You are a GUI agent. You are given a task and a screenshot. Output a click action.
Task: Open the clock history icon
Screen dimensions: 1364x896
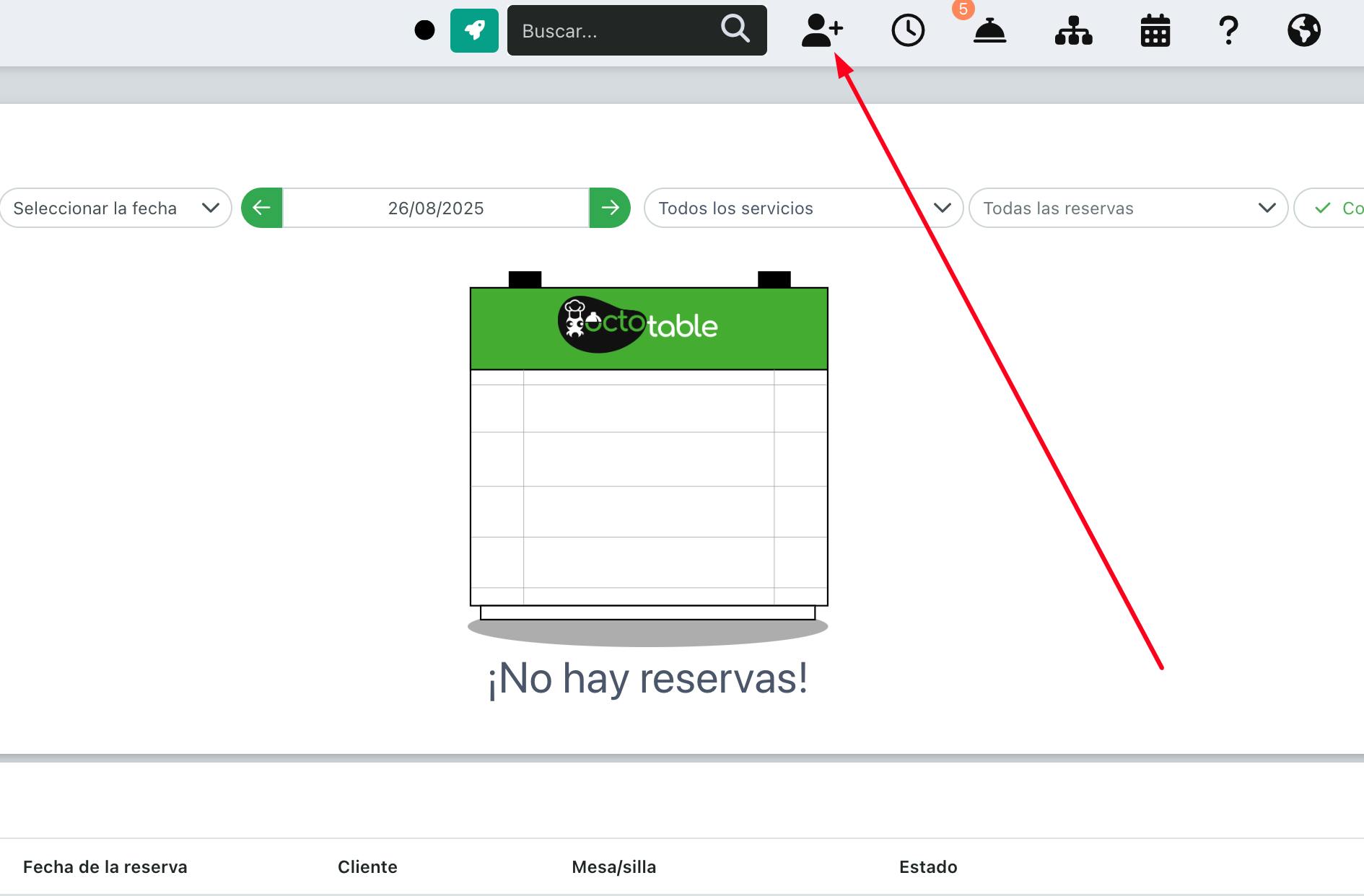click(x=908, y=31)
